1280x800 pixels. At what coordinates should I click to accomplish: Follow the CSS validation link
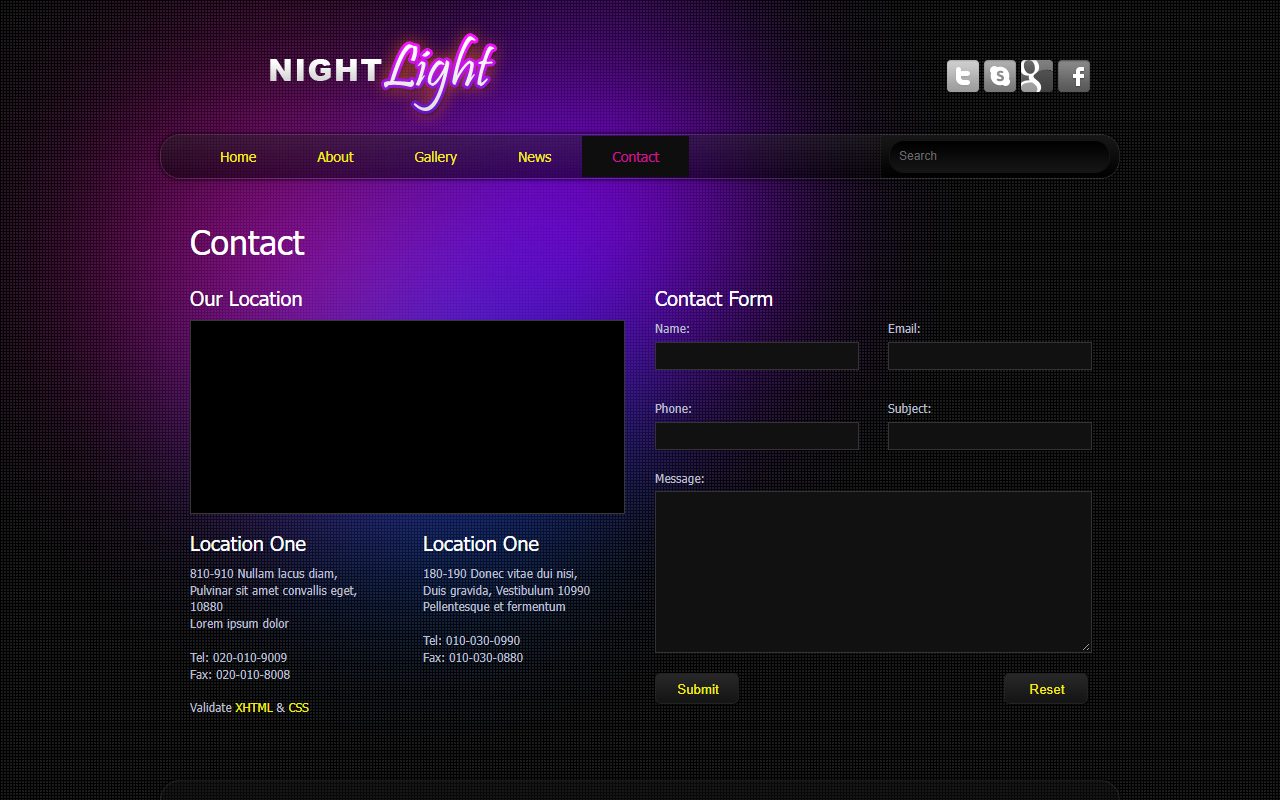tap(299, 708)
